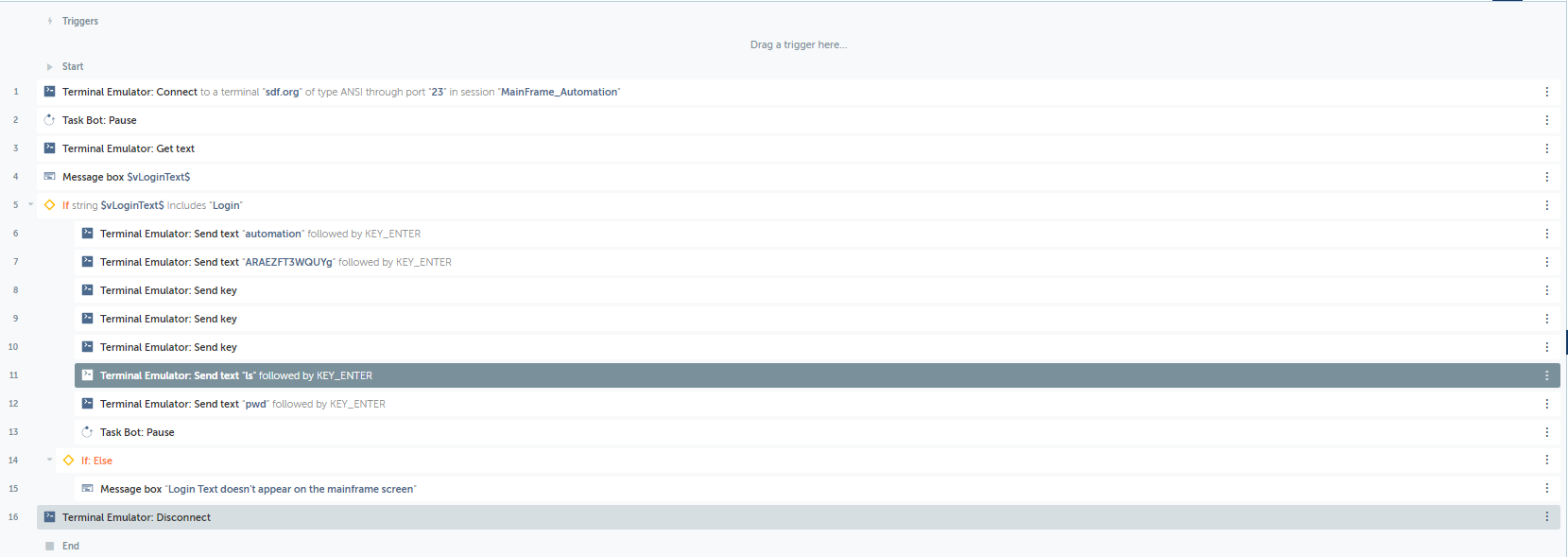Image resolution: width=1568 pixels, height=557 pixels.
Task: Click the End stop square icon
Action: point(50,546)
